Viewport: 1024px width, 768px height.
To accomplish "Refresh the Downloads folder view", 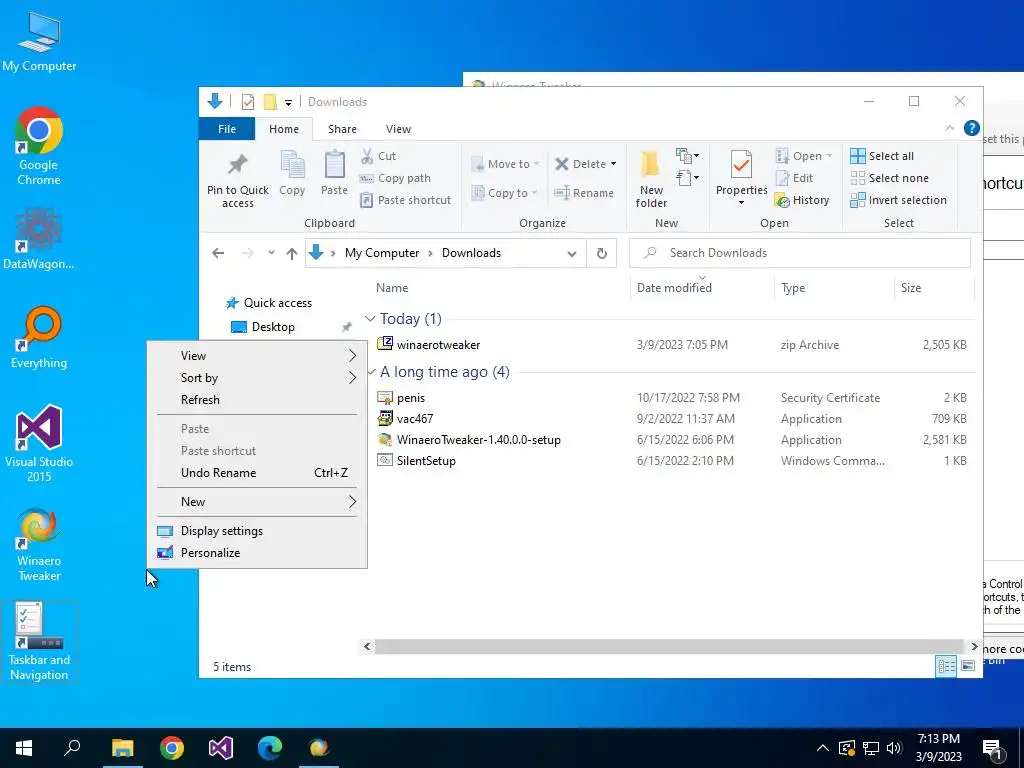I will pos(601,253).
